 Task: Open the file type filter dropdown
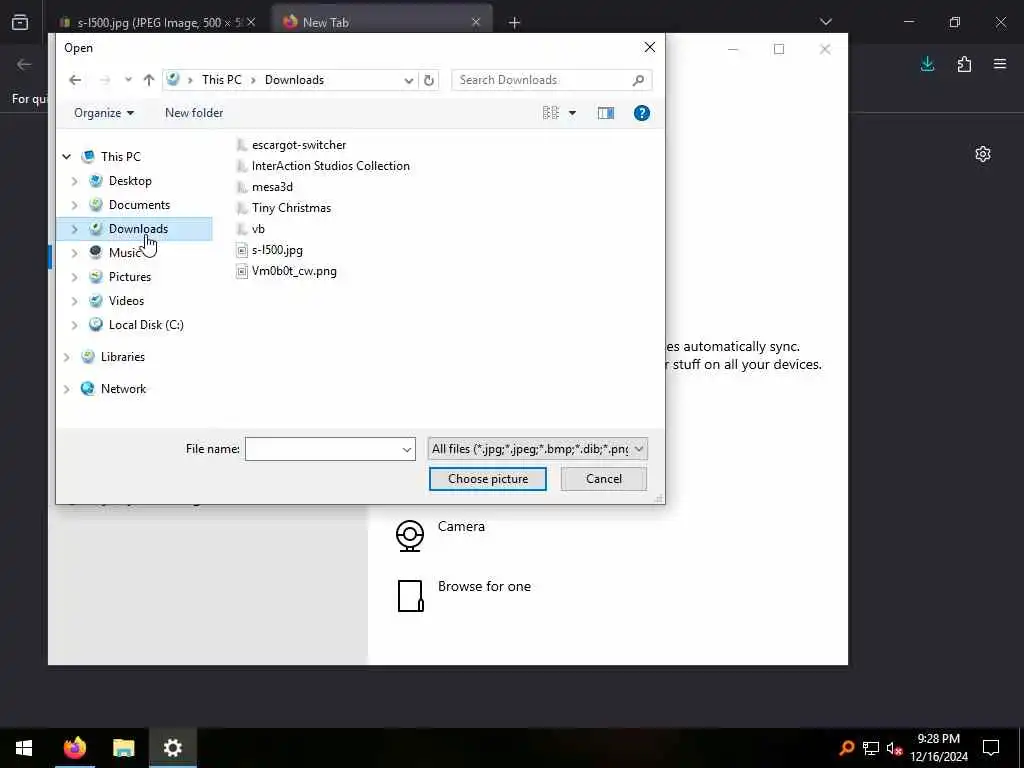pos(537,449)
